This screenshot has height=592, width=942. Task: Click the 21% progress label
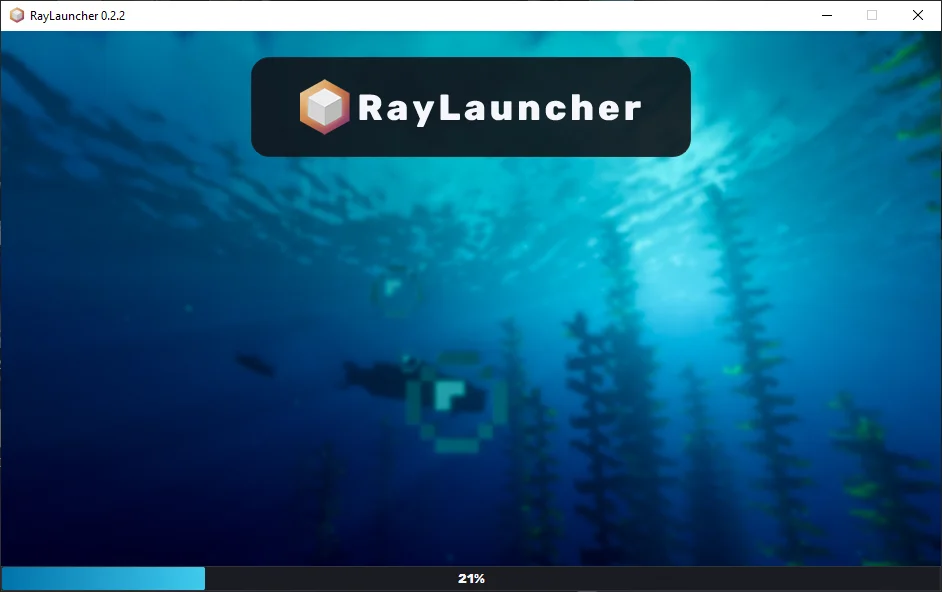coord(471,579)
